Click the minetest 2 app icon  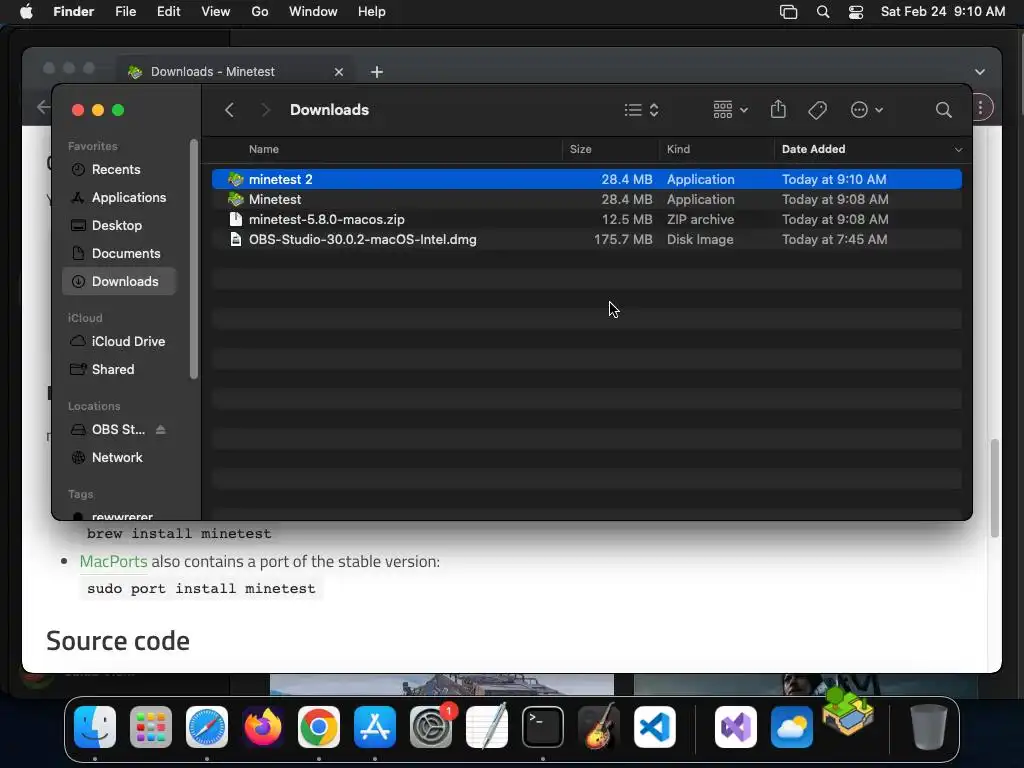[236, 179]
